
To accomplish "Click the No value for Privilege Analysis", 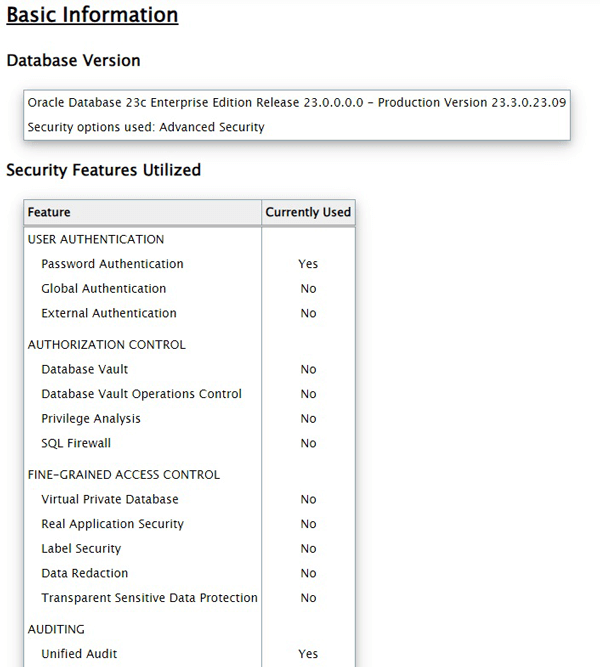I will [308, 419].
